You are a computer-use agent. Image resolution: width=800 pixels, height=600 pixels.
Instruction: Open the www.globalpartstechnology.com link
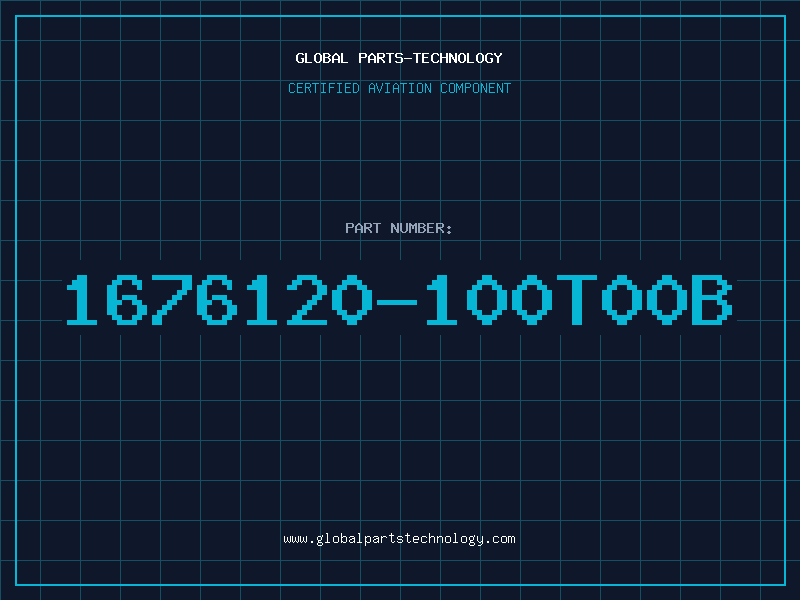point(399,539)
